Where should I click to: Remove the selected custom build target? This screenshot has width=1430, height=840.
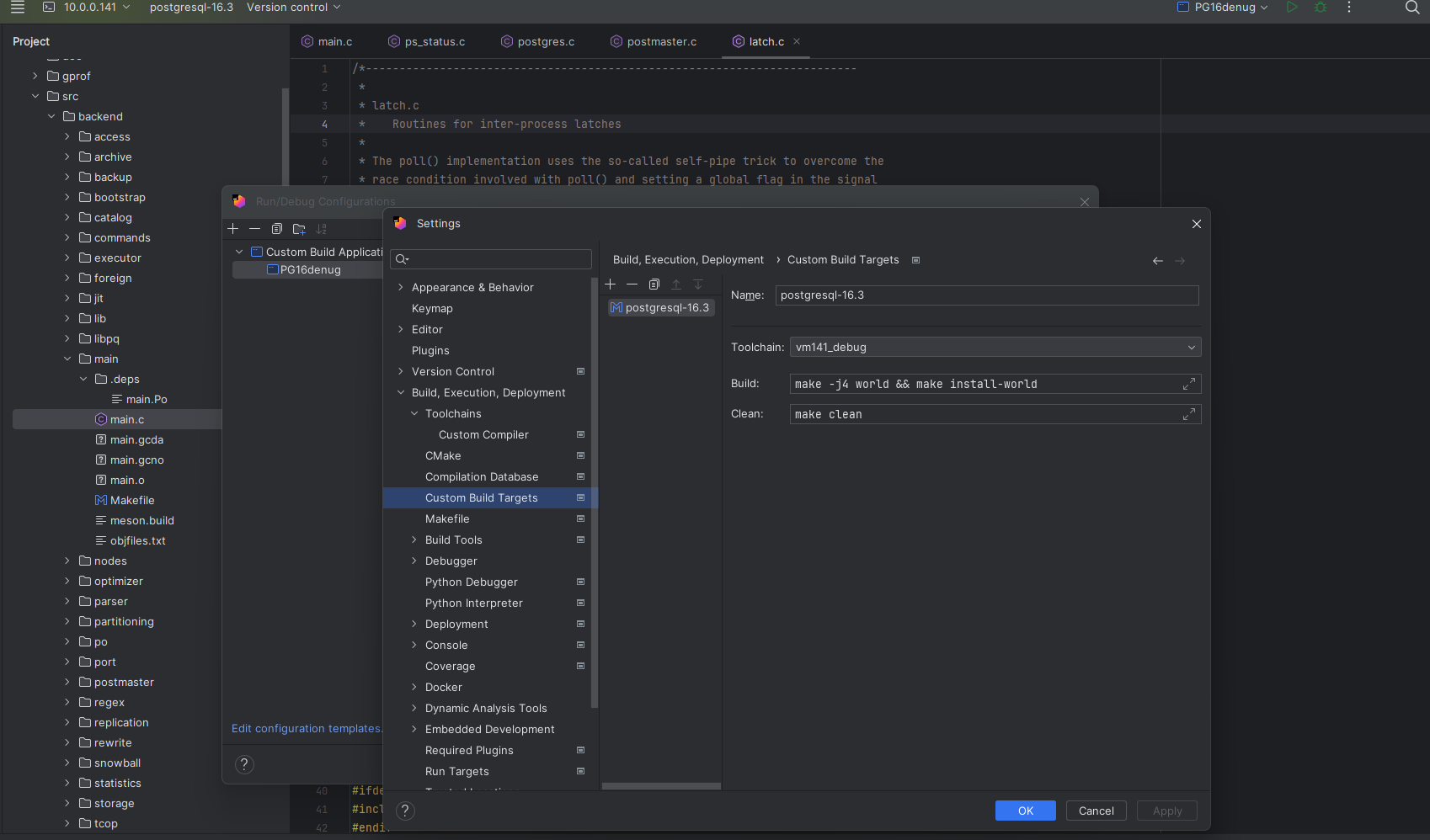click(632, 284)
